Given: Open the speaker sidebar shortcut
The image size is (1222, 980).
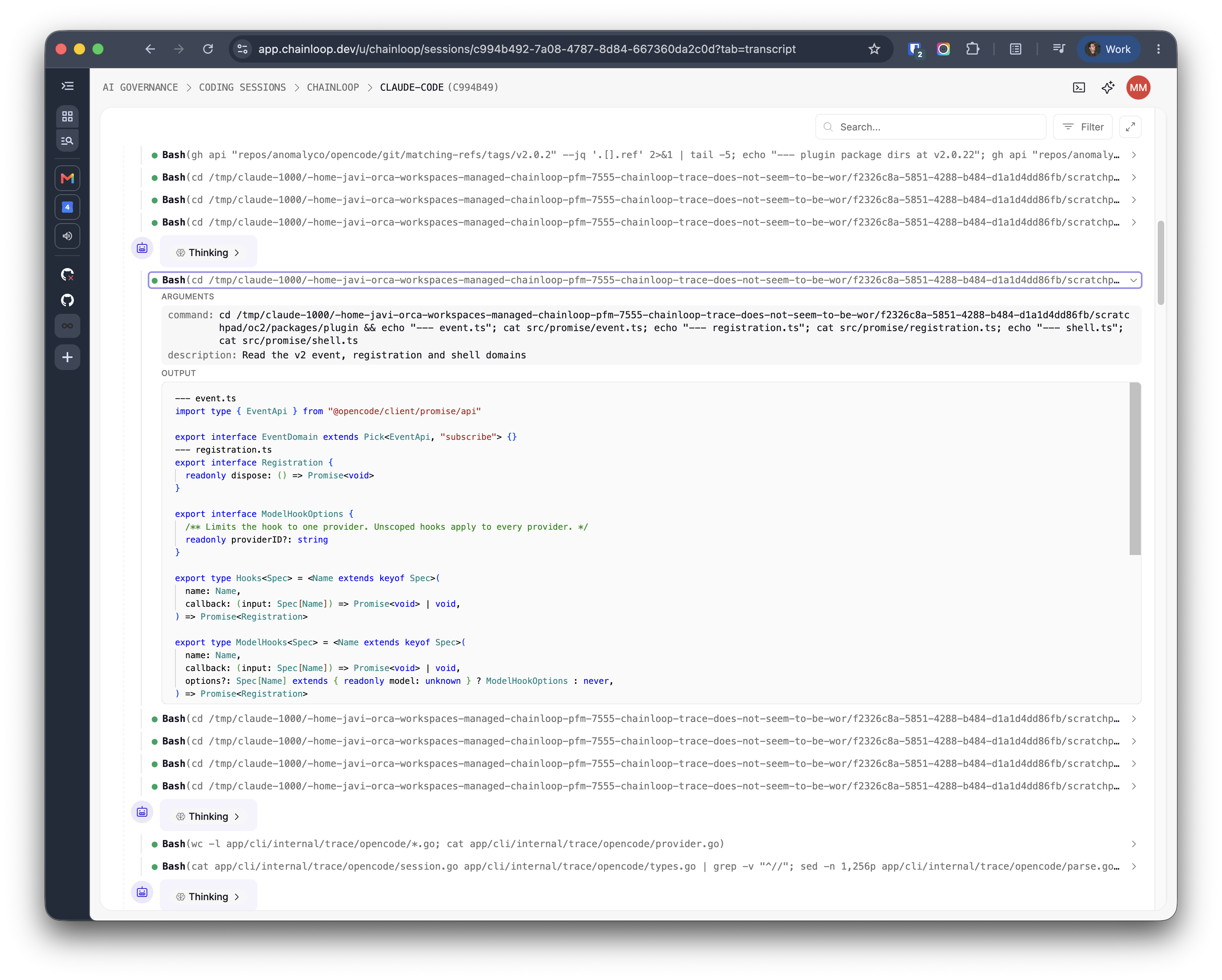Looking at the screenshot, I should [x=67, y=236].
